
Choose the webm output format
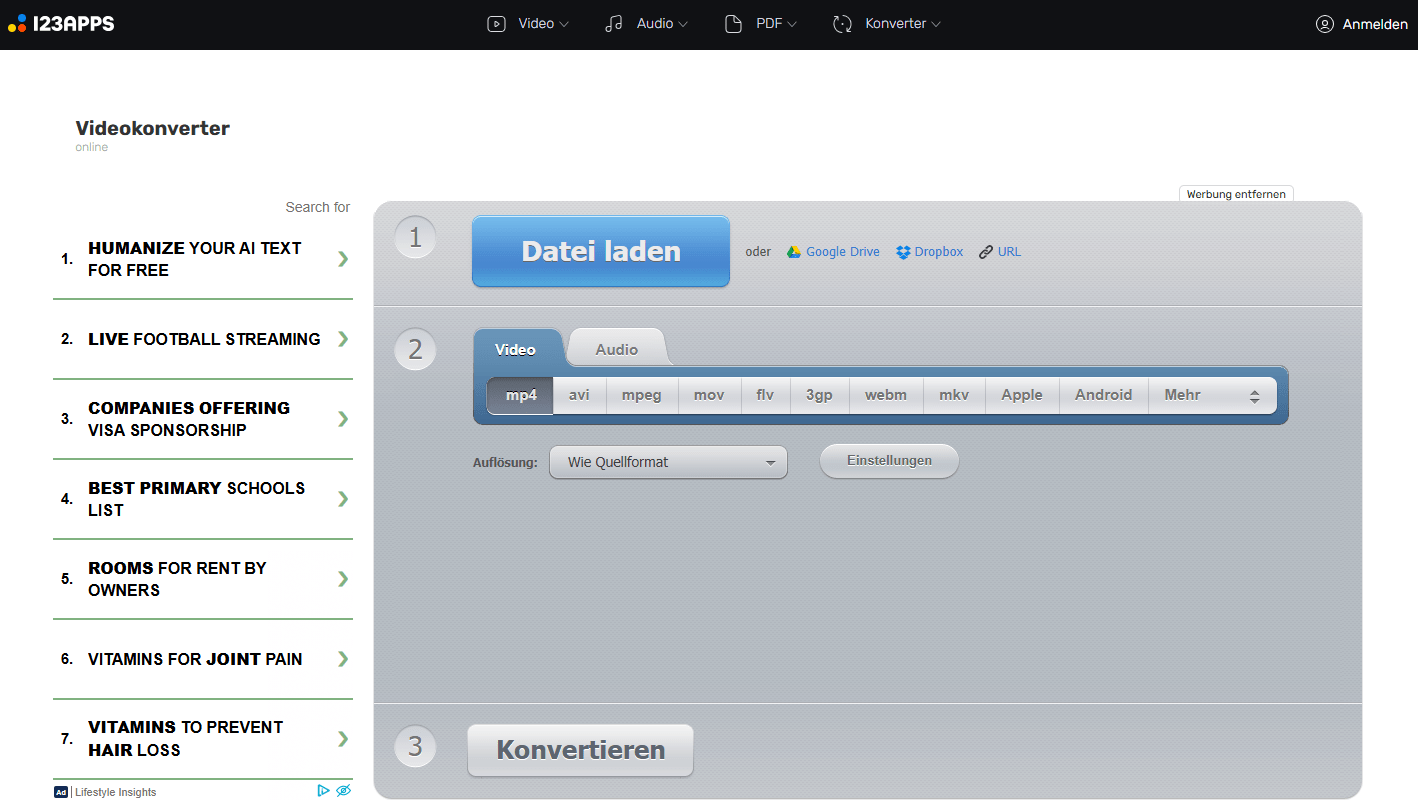(x=885, y=395)
